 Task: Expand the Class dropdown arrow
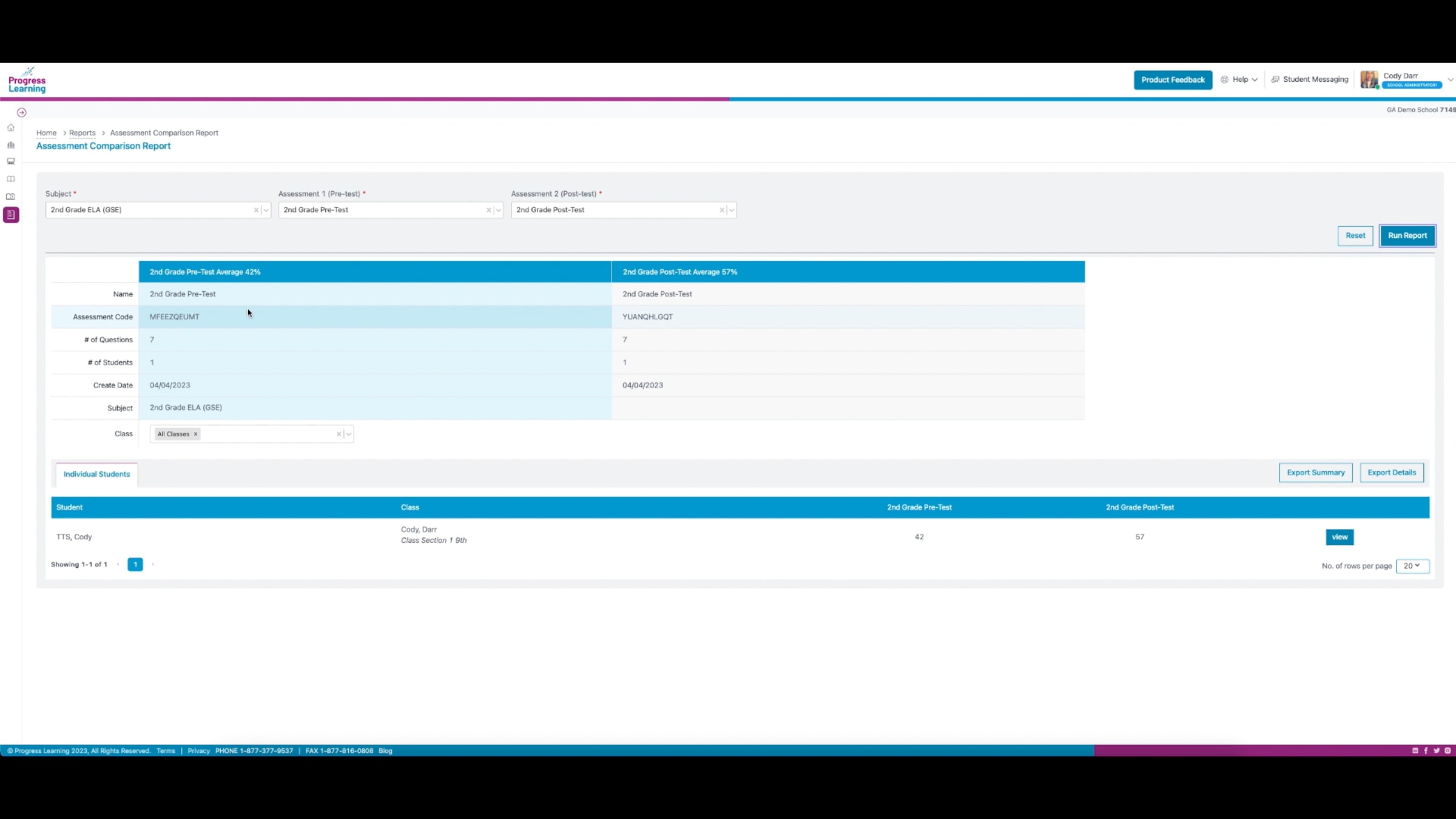pyautogui.click(x=348, y=434)
